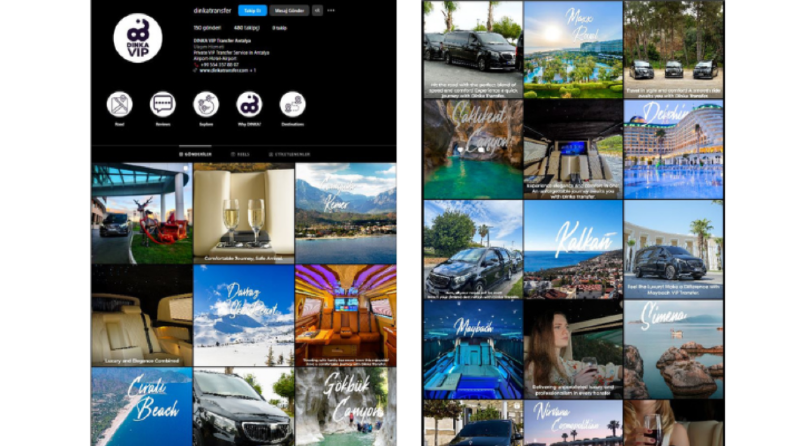
Task: Open the Saklikent Canyon post
Action: (x=473, y=149)
